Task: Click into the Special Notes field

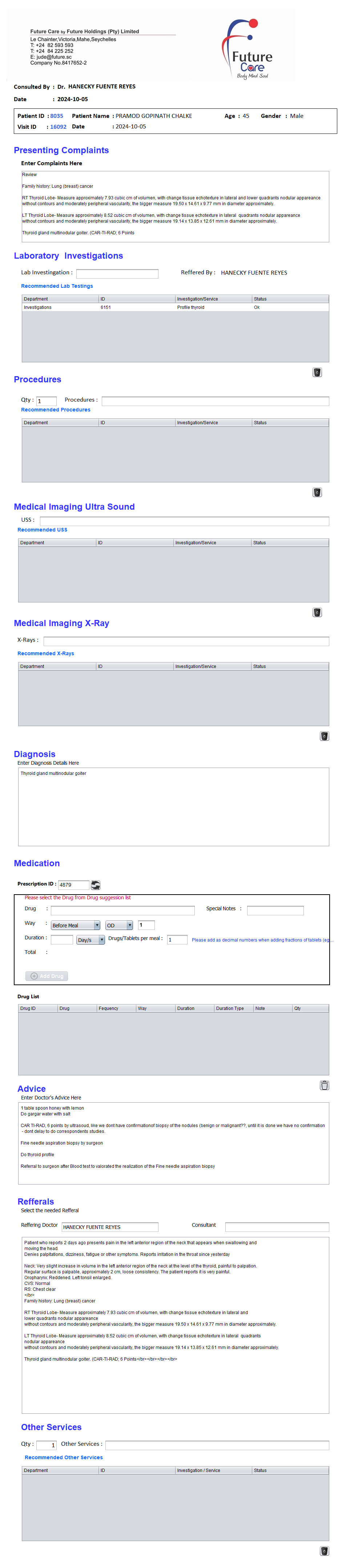Action: [275, 910]
